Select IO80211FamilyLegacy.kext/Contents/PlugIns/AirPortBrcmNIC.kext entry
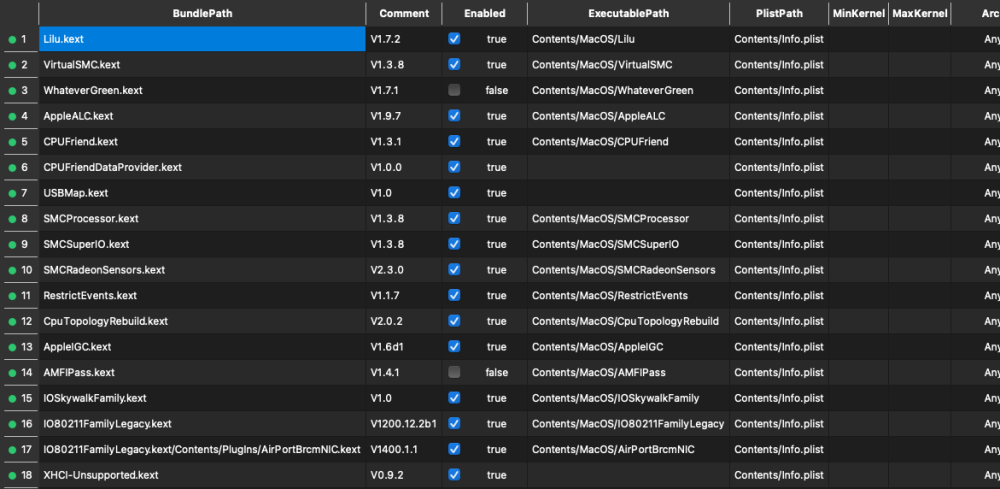This screenshot has height=489, width=1000. click(202, 449)
